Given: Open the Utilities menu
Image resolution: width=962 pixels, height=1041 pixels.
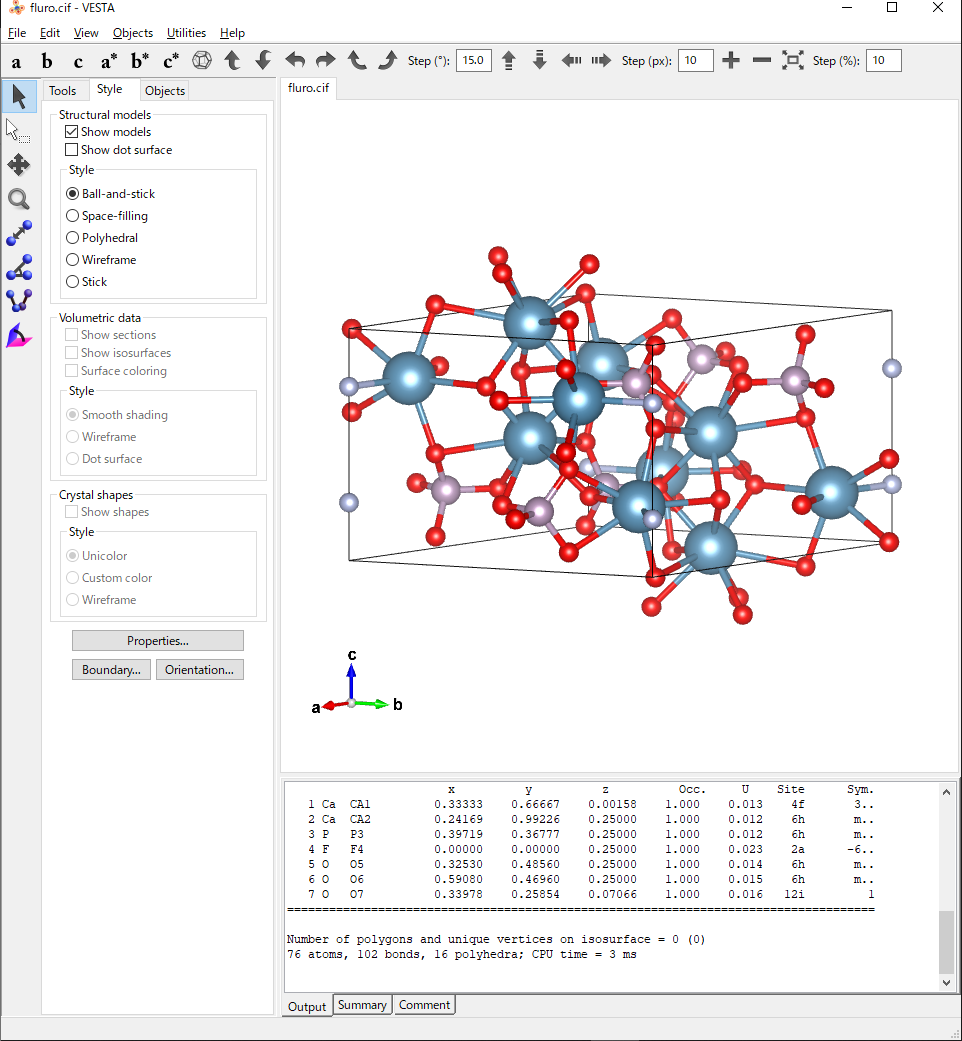Looking at the screenshot, I should [186, 33].
